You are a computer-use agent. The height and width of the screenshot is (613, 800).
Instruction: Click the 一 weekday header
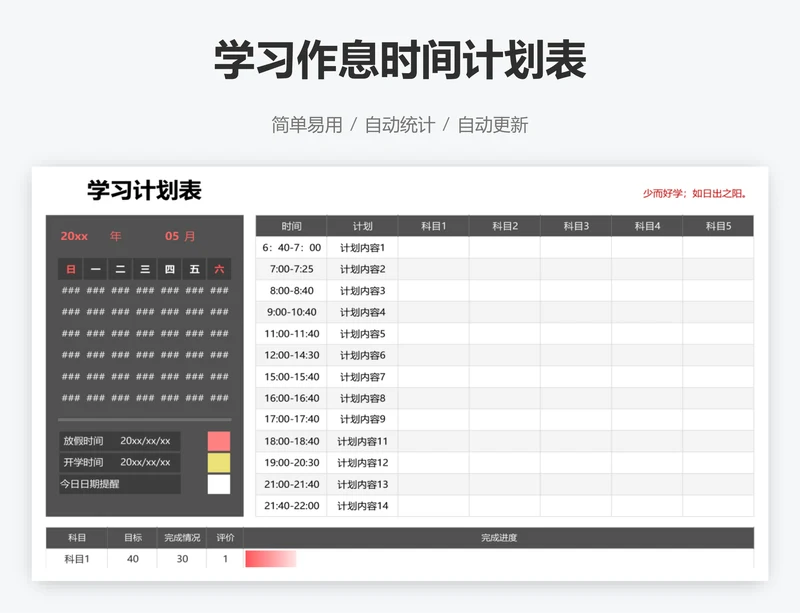click(x=95, y=269)
